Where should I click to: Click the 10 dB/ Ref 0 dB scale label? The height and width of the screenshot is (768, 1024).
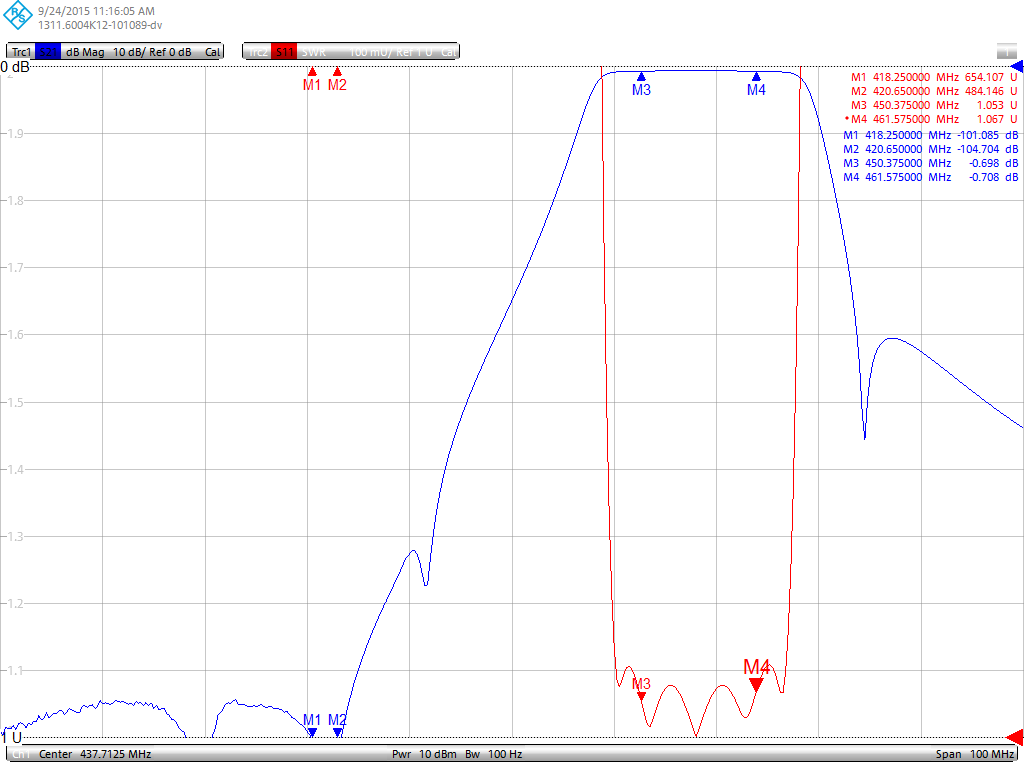tap(152, 52)
